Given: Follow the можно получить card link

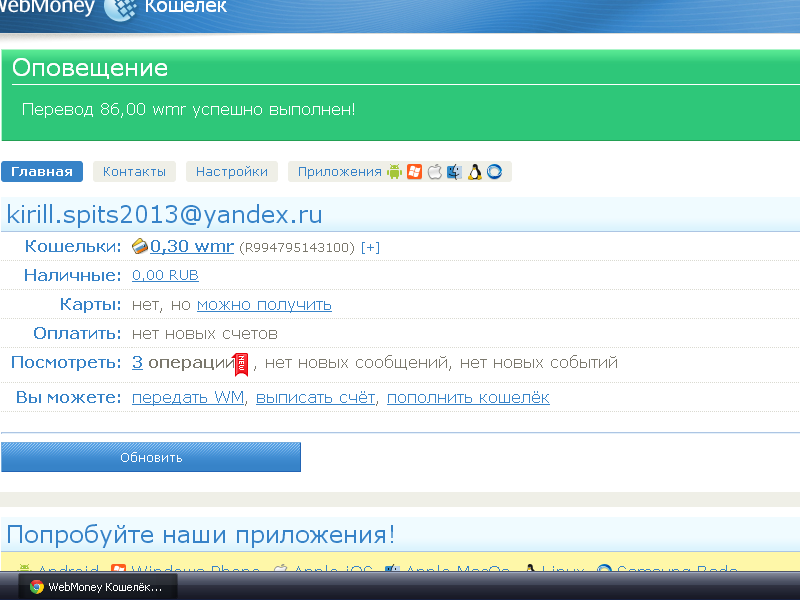Looking at the screenshot, I should [x=264, y=305].
